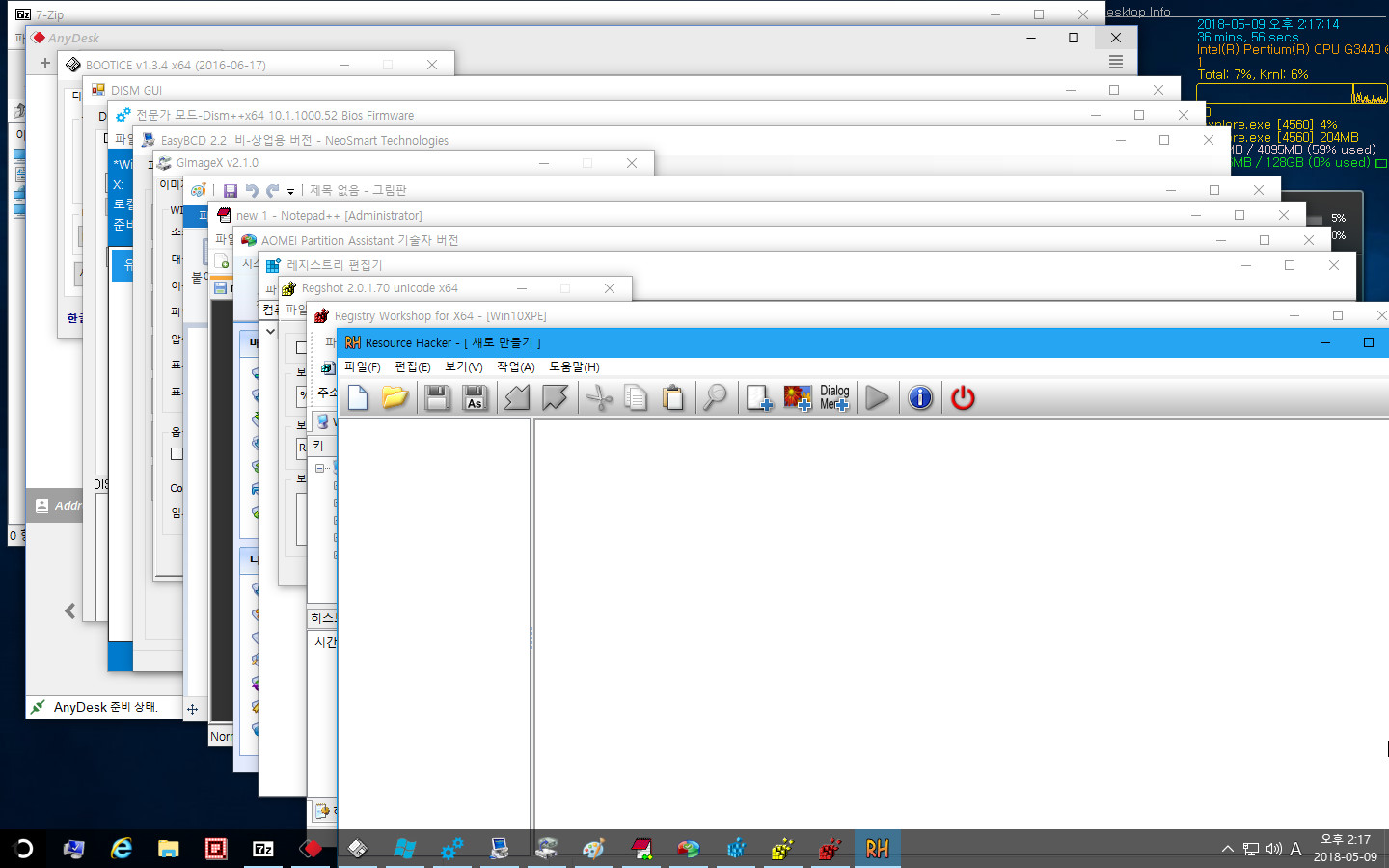Click the right-pointing bookmark arrow icon
Screen dimensions: 1389x868
point(555,397)
